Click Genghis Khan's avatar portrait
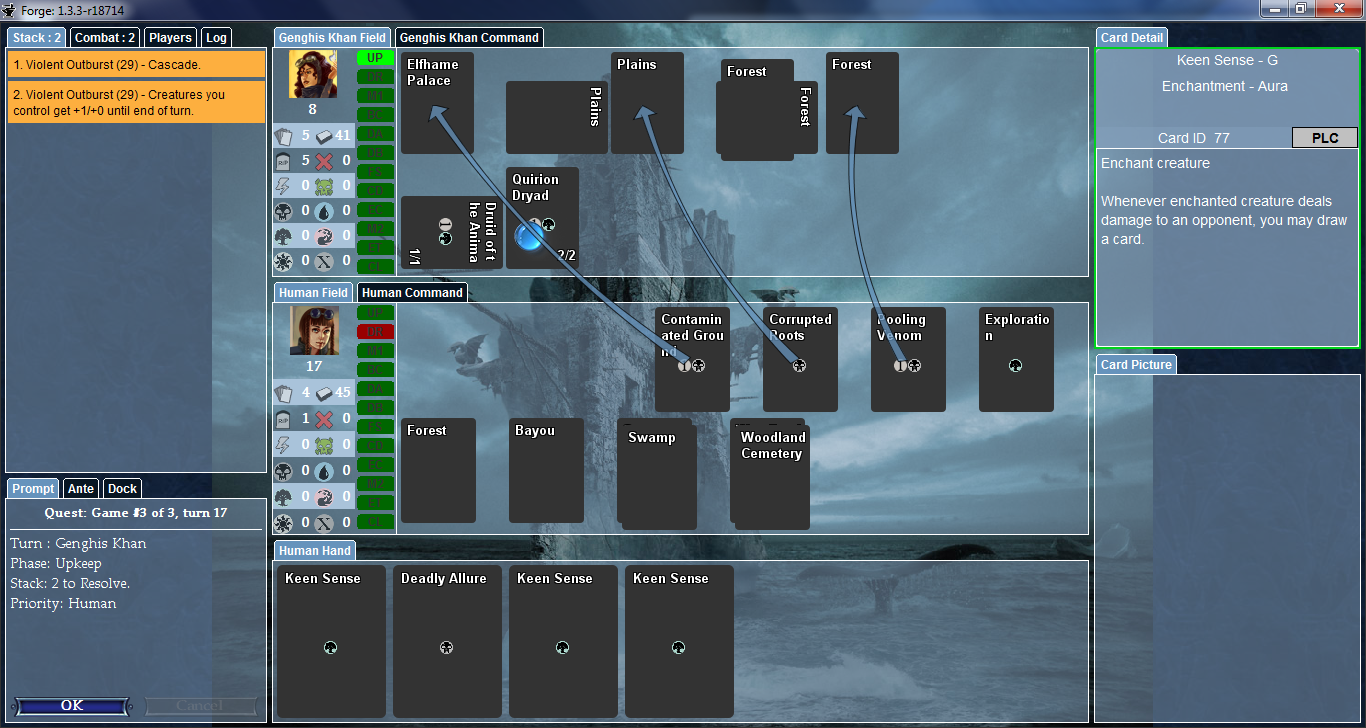 (312, 74)
